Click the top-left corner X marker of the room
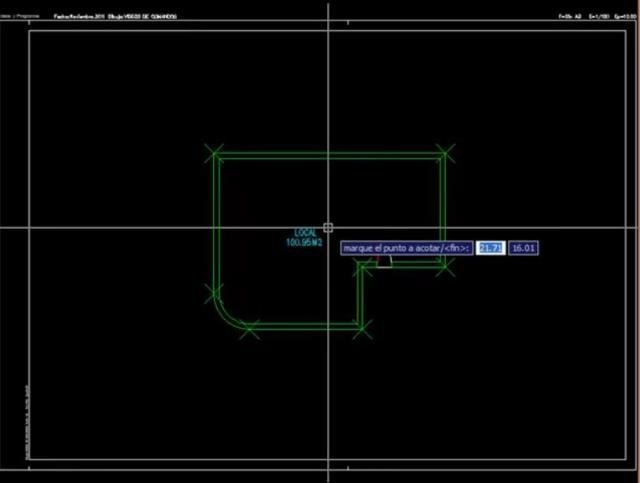Viewport: 640px width, 483px height. [214, 154]
